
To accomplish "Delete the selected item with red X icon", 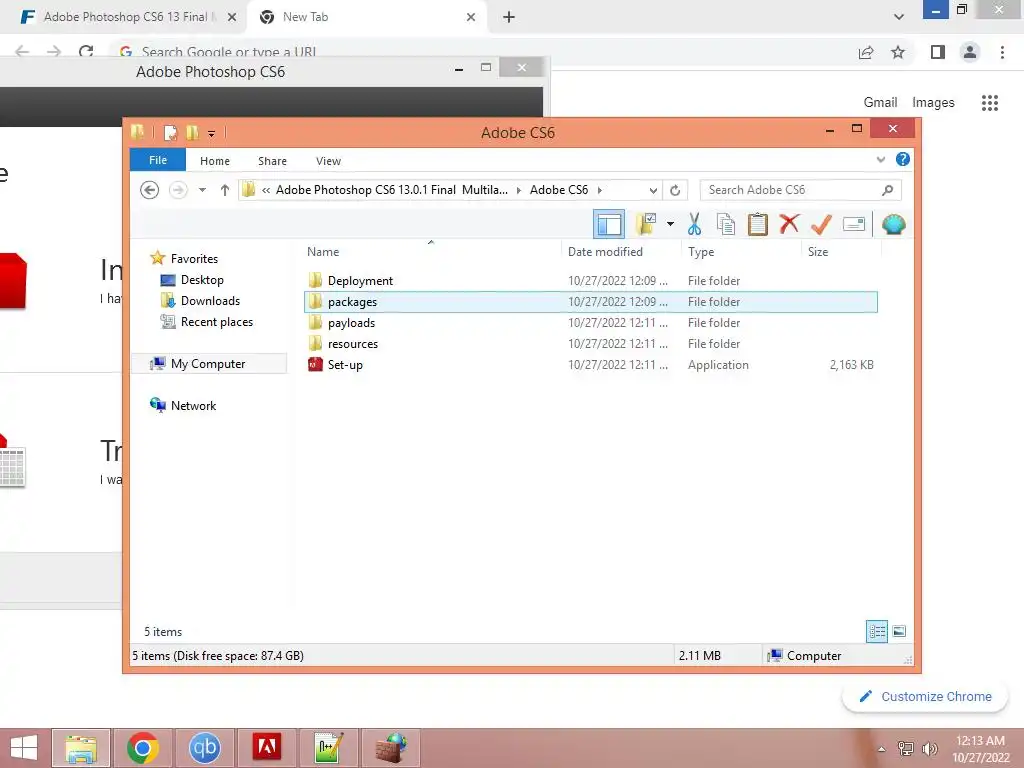I will [x=789, y=224].
